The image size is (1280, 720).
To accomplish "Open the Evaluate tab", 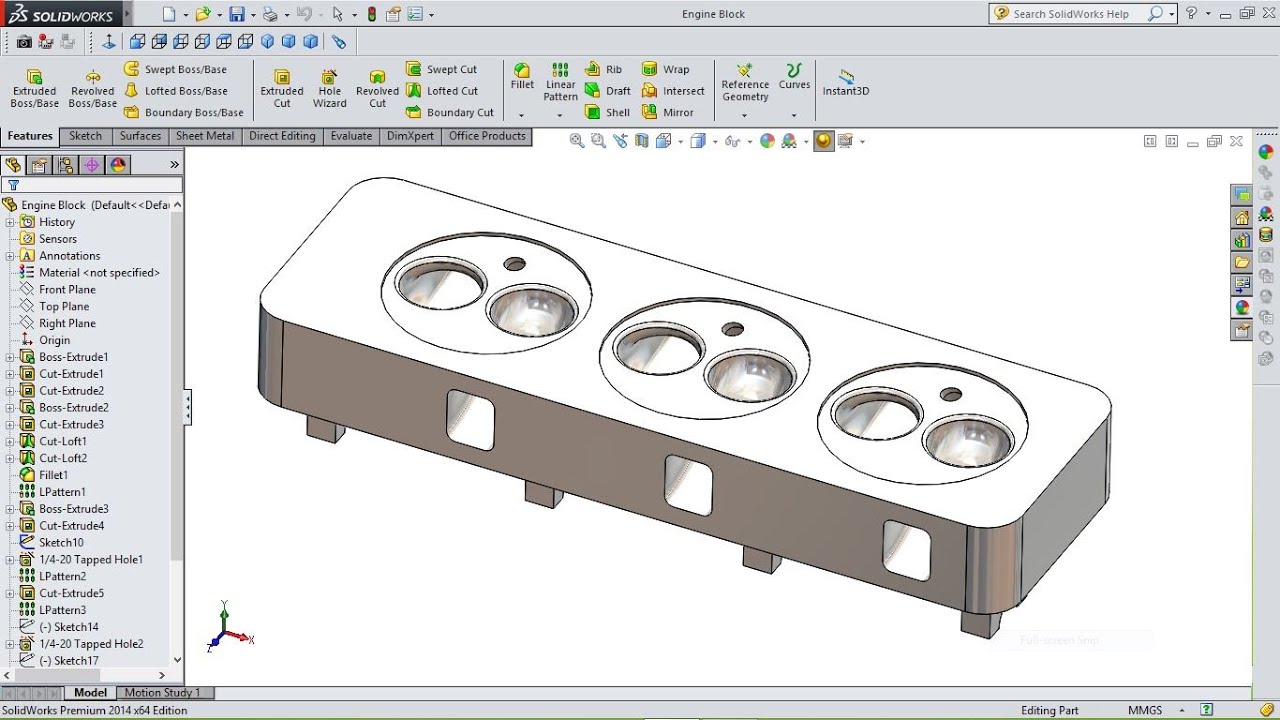I will pos(351,136).
